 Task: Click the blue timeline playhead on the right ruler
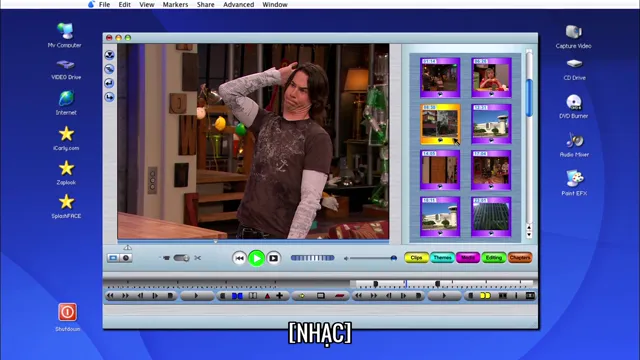406,283
